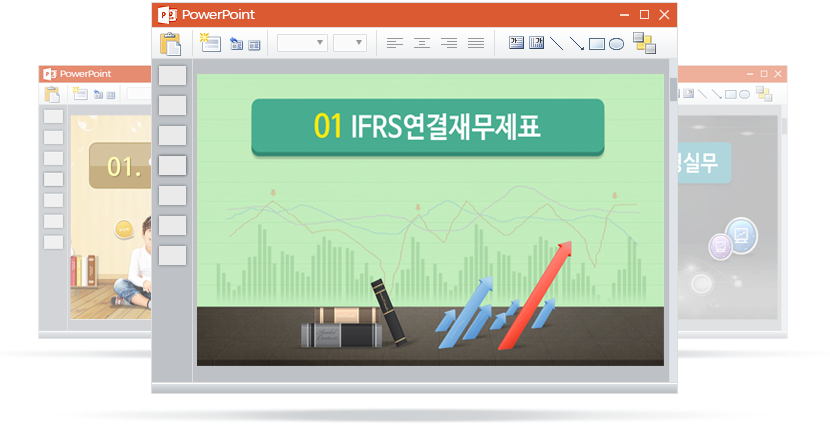Image resolution: width=830 pixels, height=440 pixels.
Task: Open the Arrange shapes icon
Action: 645,43
